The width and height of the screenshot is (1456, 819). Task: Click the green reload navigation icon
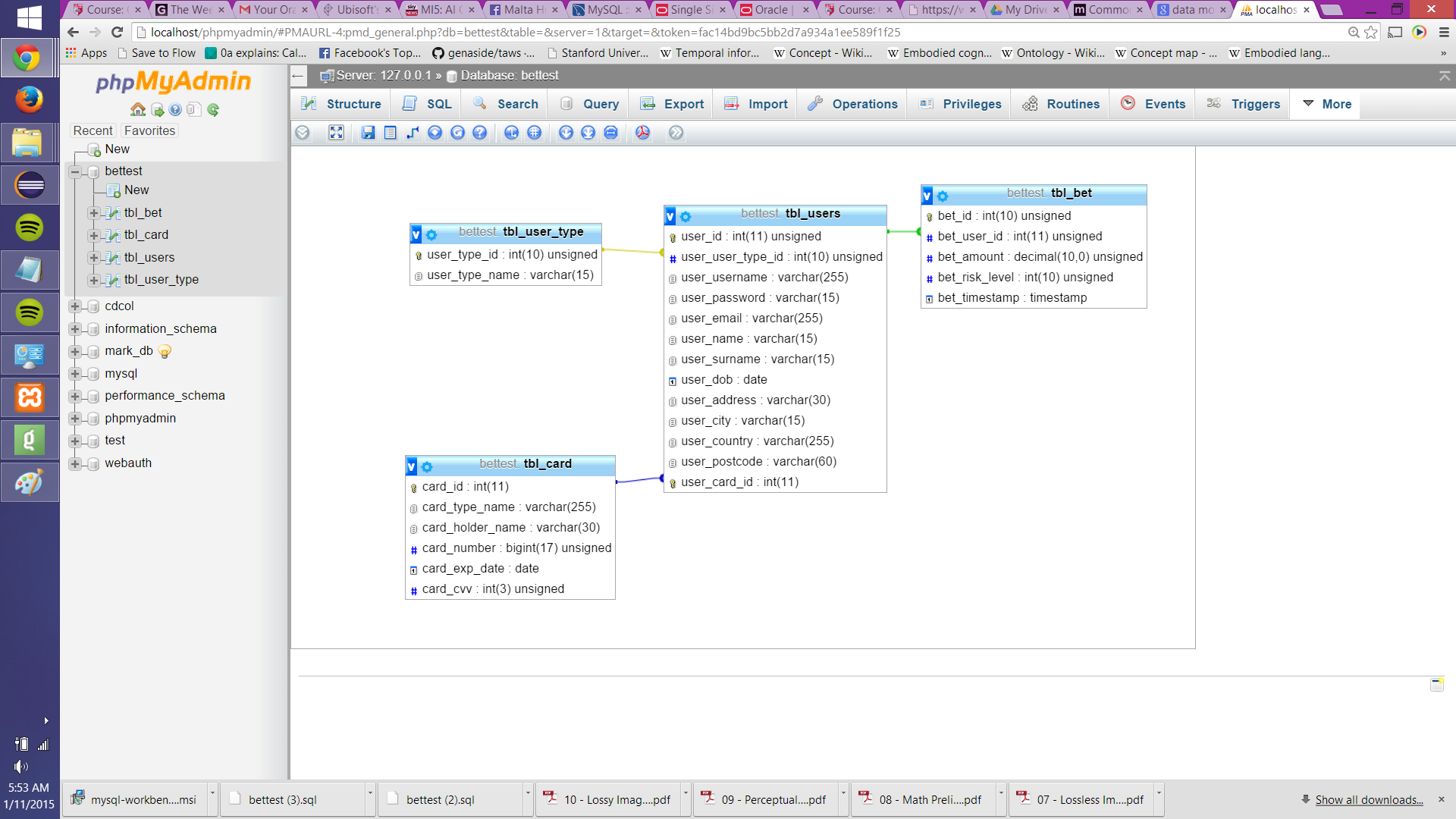[213, 110]
